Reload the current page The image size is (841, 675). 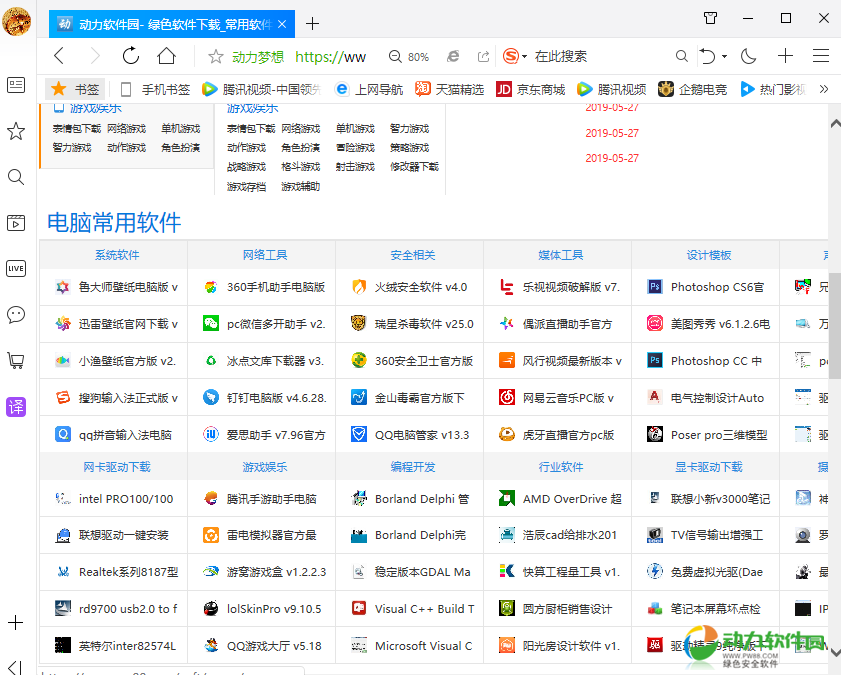(x=130, y=56)
